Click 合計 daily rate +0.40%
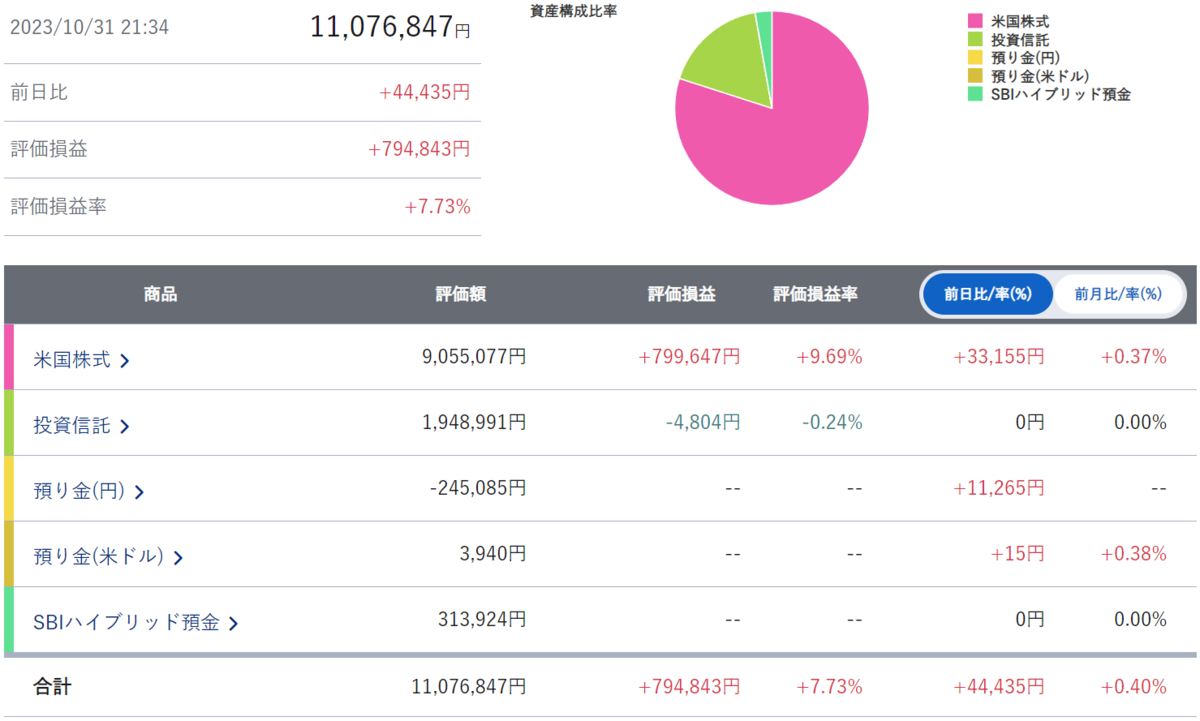Image resolution: width=1200 pixels, height=721 pixels. click(1133, 687)
